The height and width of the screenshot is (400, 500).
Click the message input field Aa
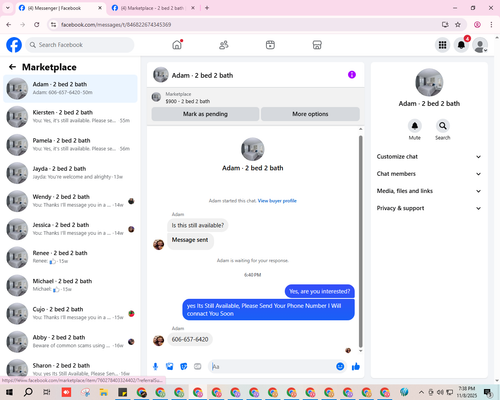272,367
